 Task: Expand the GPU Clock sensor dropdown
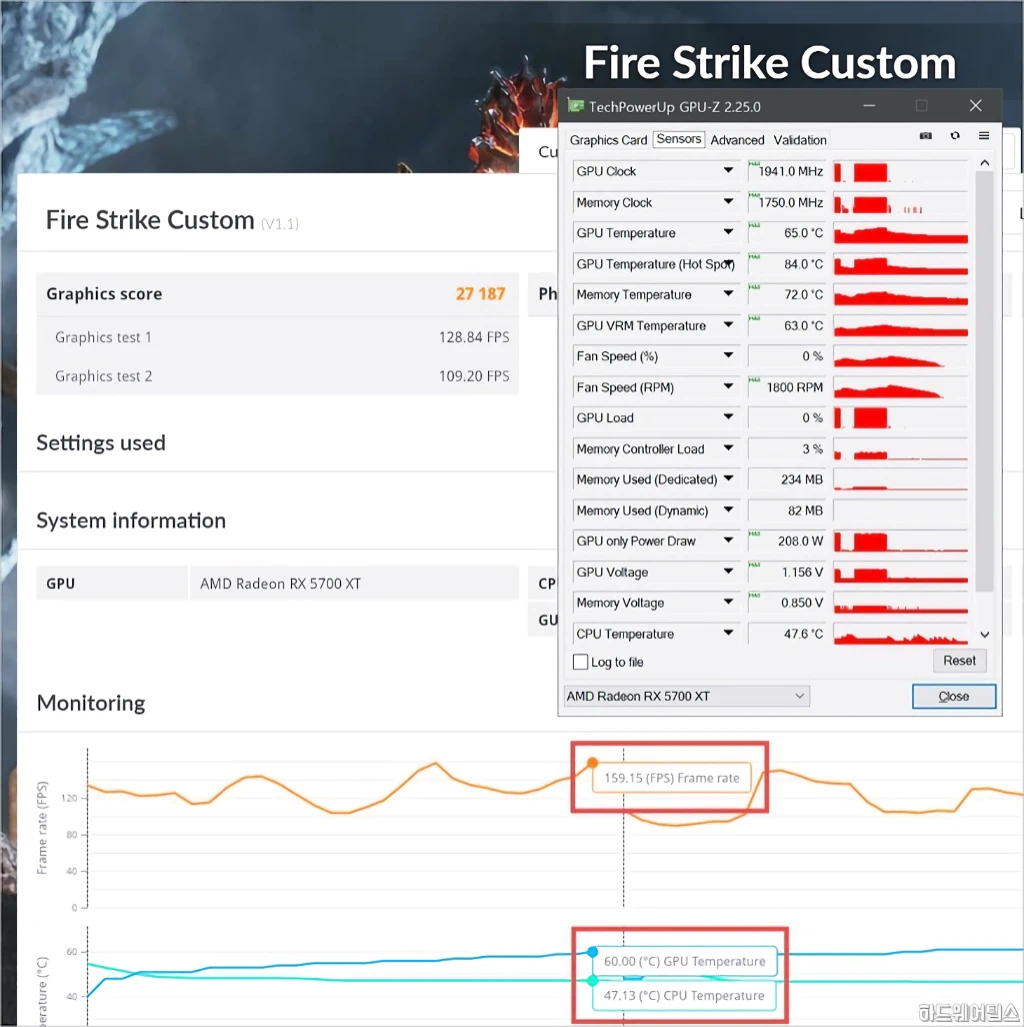click(x=728, y=170)
